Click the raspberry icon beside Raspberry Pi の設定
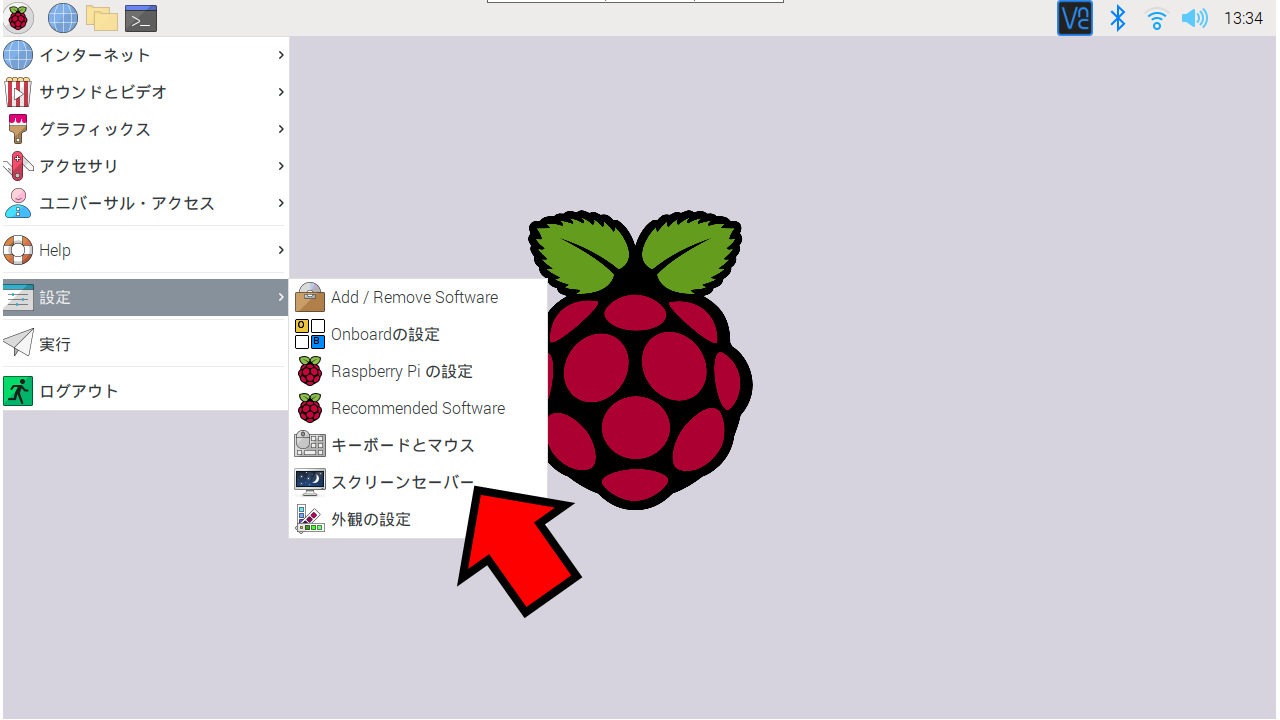The height and width of the screenshot is (720, 1280). (310, 371)
